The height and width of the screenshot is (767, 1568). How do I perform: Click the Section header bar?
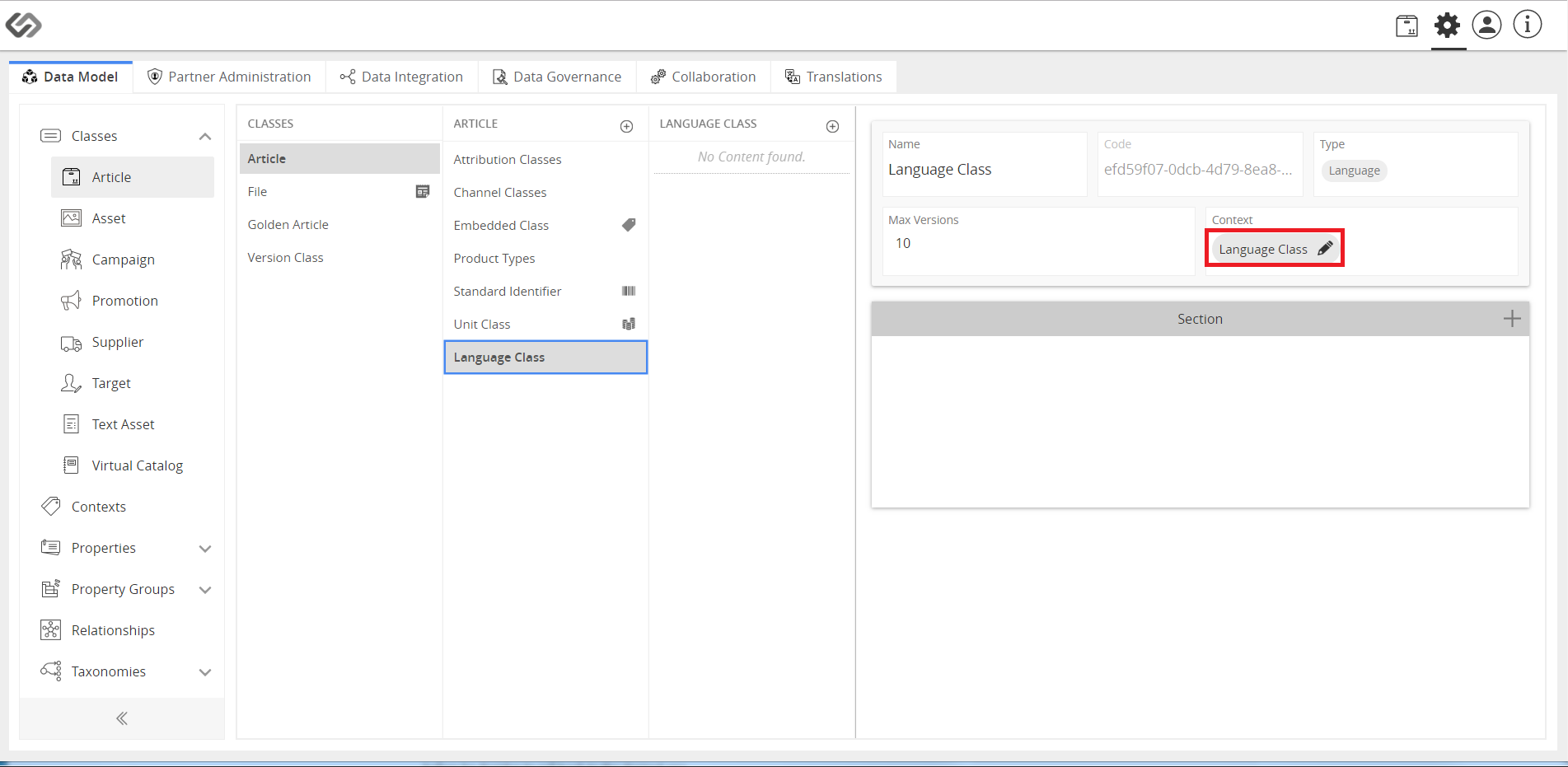tap(1201, 319)
